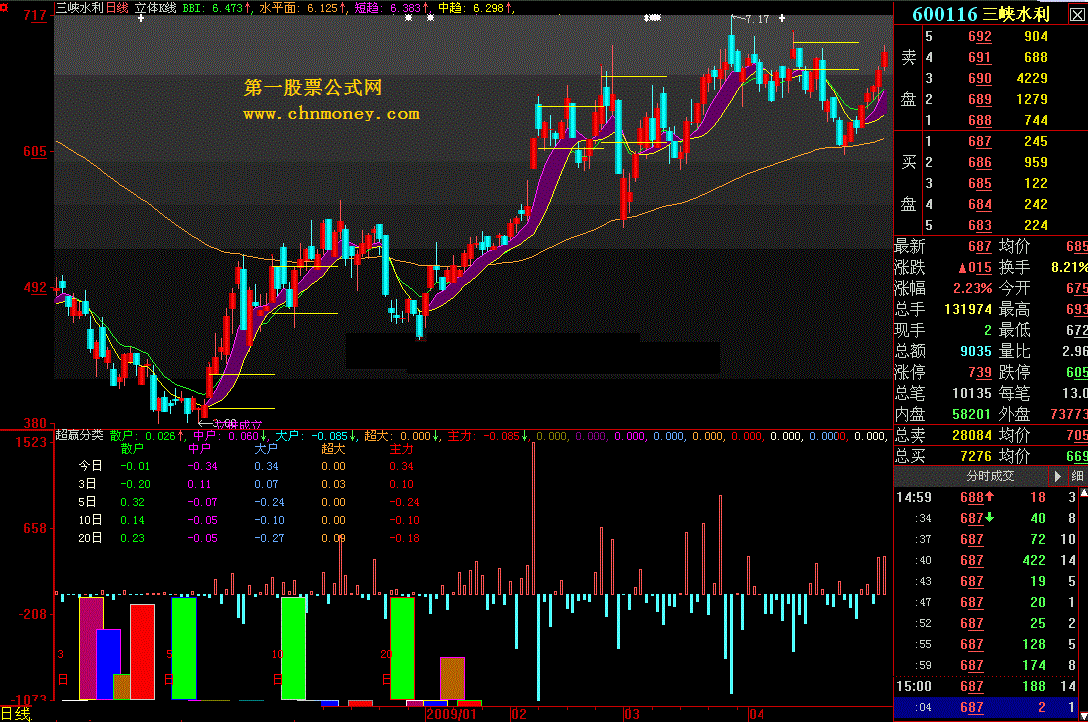This screenshot has width=1088, height=722.
Task: Click the 总额 9035 value
Action: [x=976, y=351]
